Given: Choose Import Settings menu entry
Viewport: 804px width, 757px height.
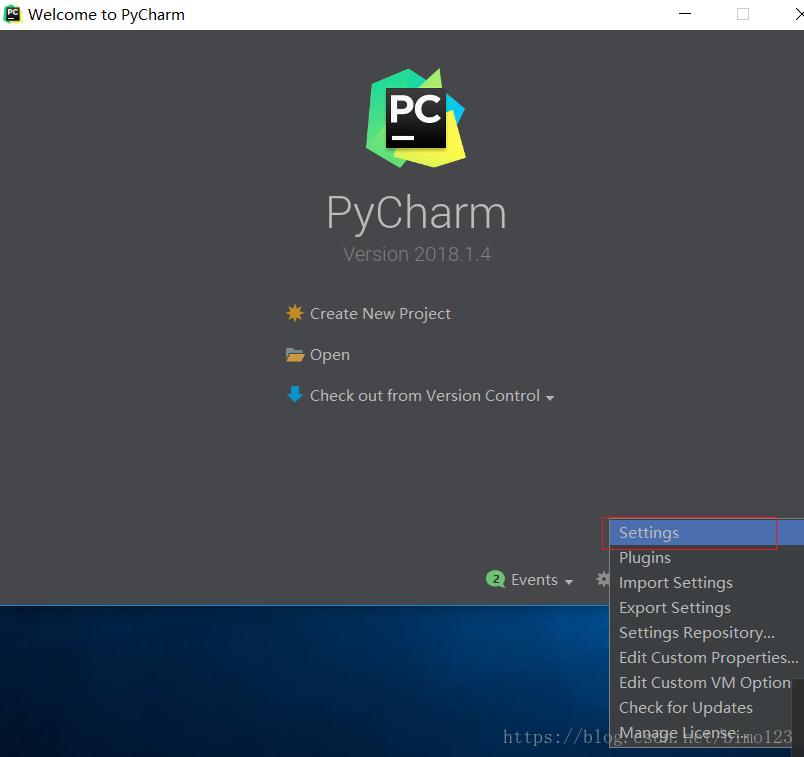Looking at the screenshot, I should click(707, 583).
